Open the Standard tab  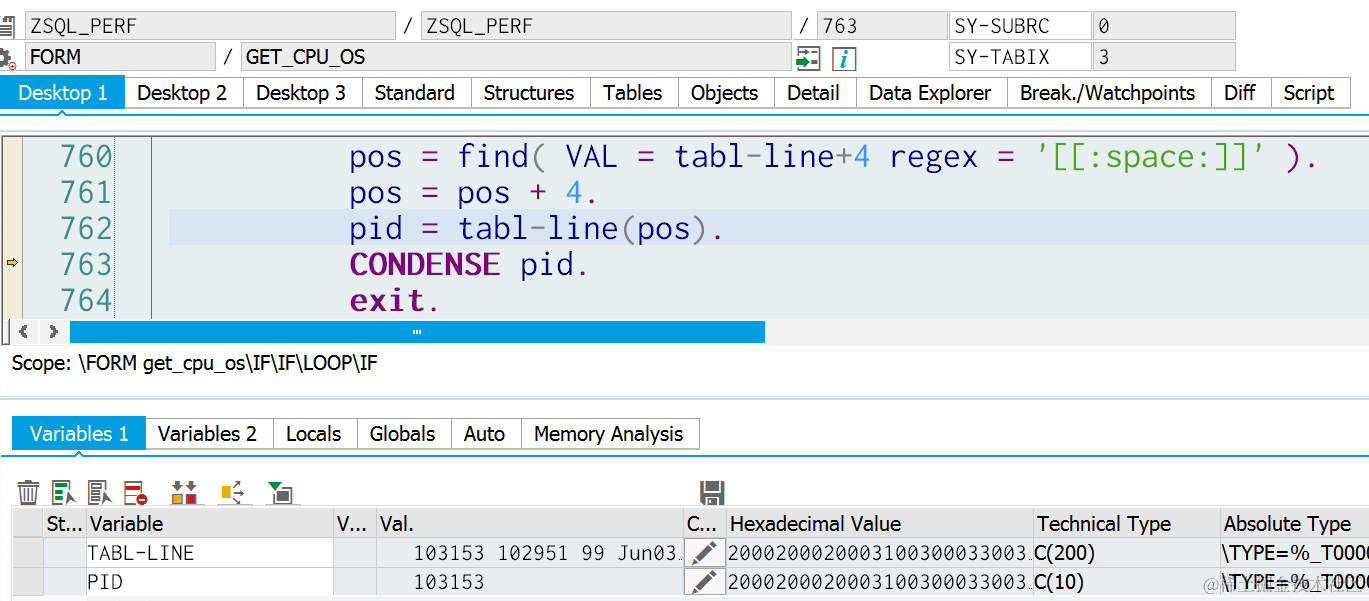click(415, 93)
